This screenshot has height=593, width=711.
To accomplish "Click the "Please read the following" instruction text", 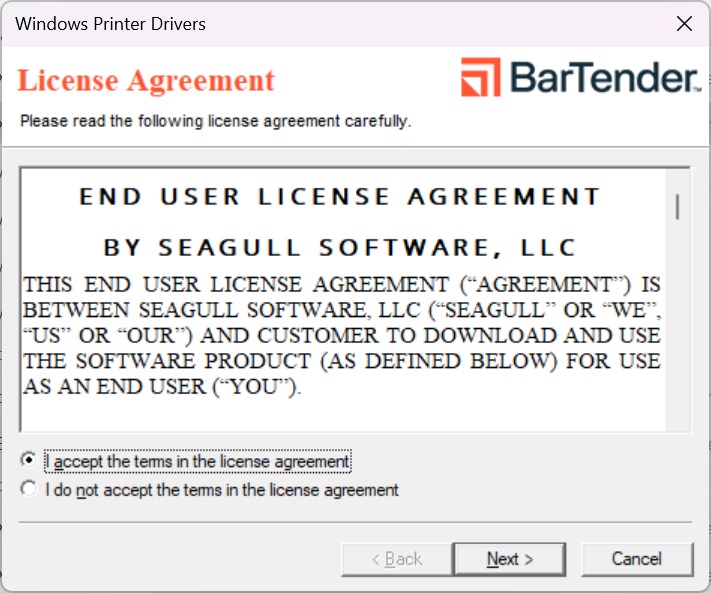I will [x=216, y=122].
